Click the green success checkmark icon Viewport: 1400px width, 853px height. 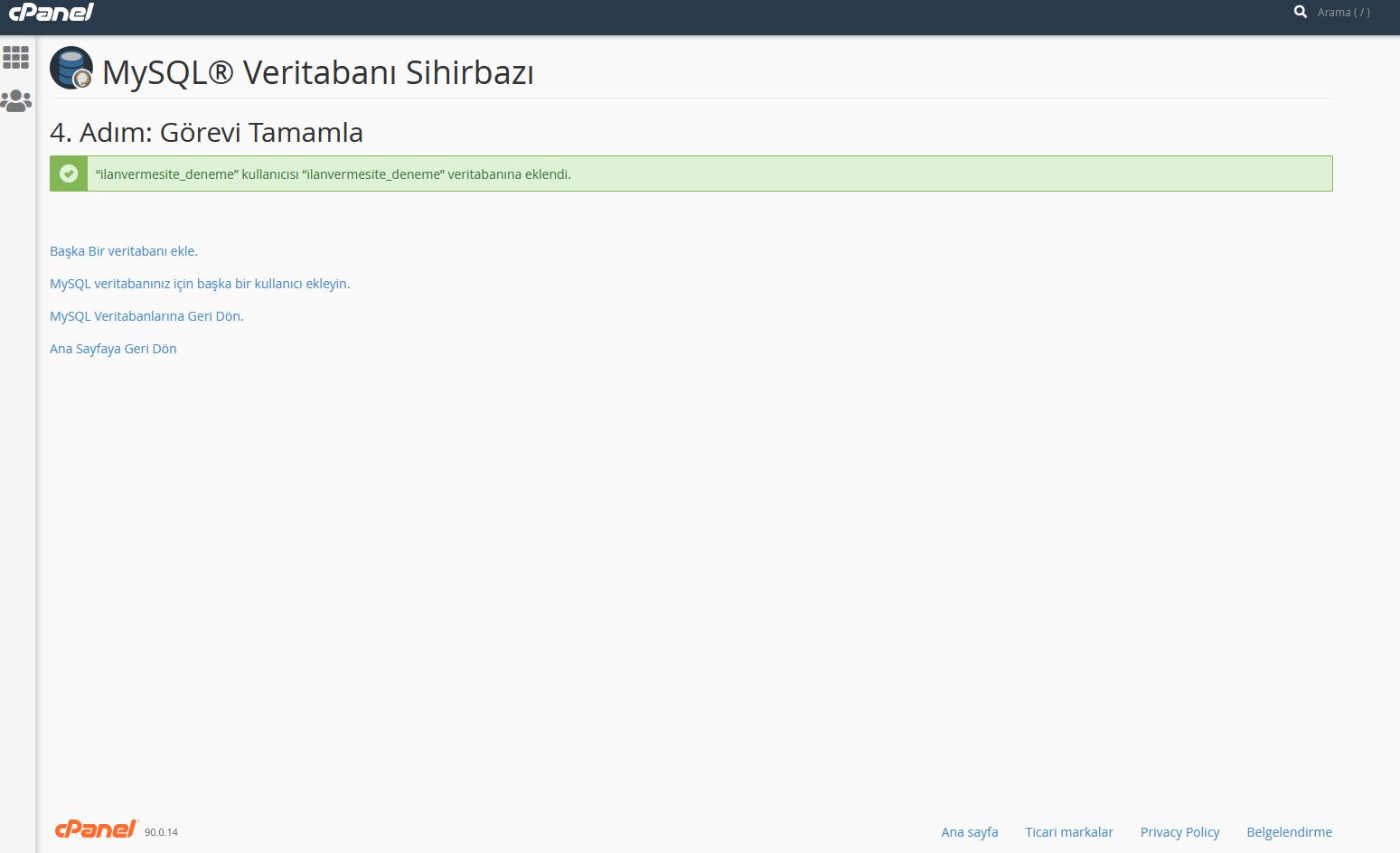69,173
